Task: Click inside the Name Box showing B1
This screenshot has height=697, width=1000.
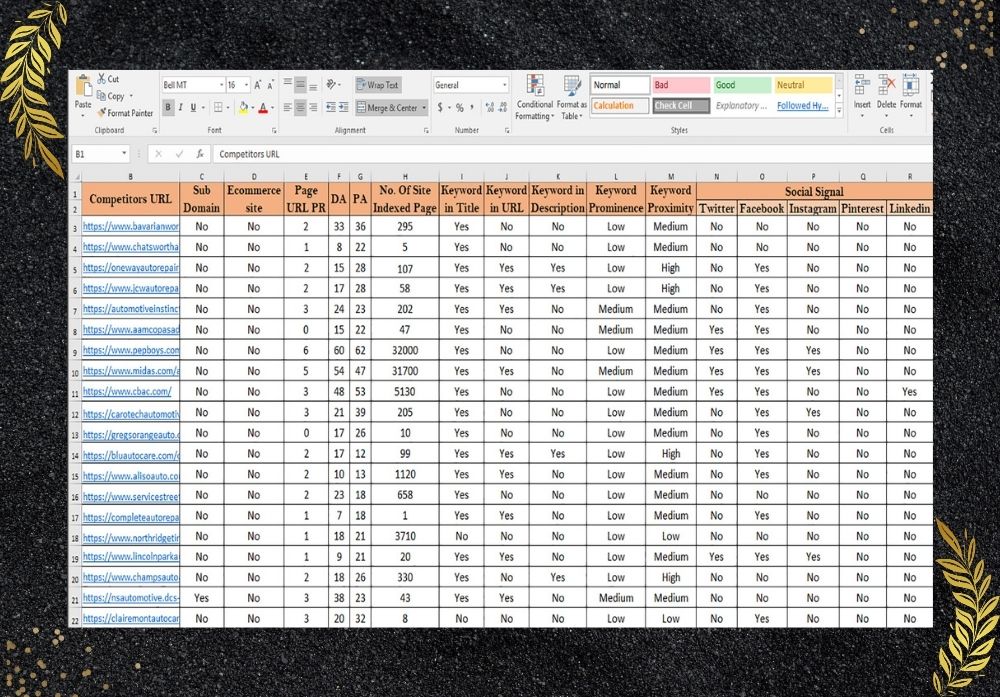Action: 100,154
